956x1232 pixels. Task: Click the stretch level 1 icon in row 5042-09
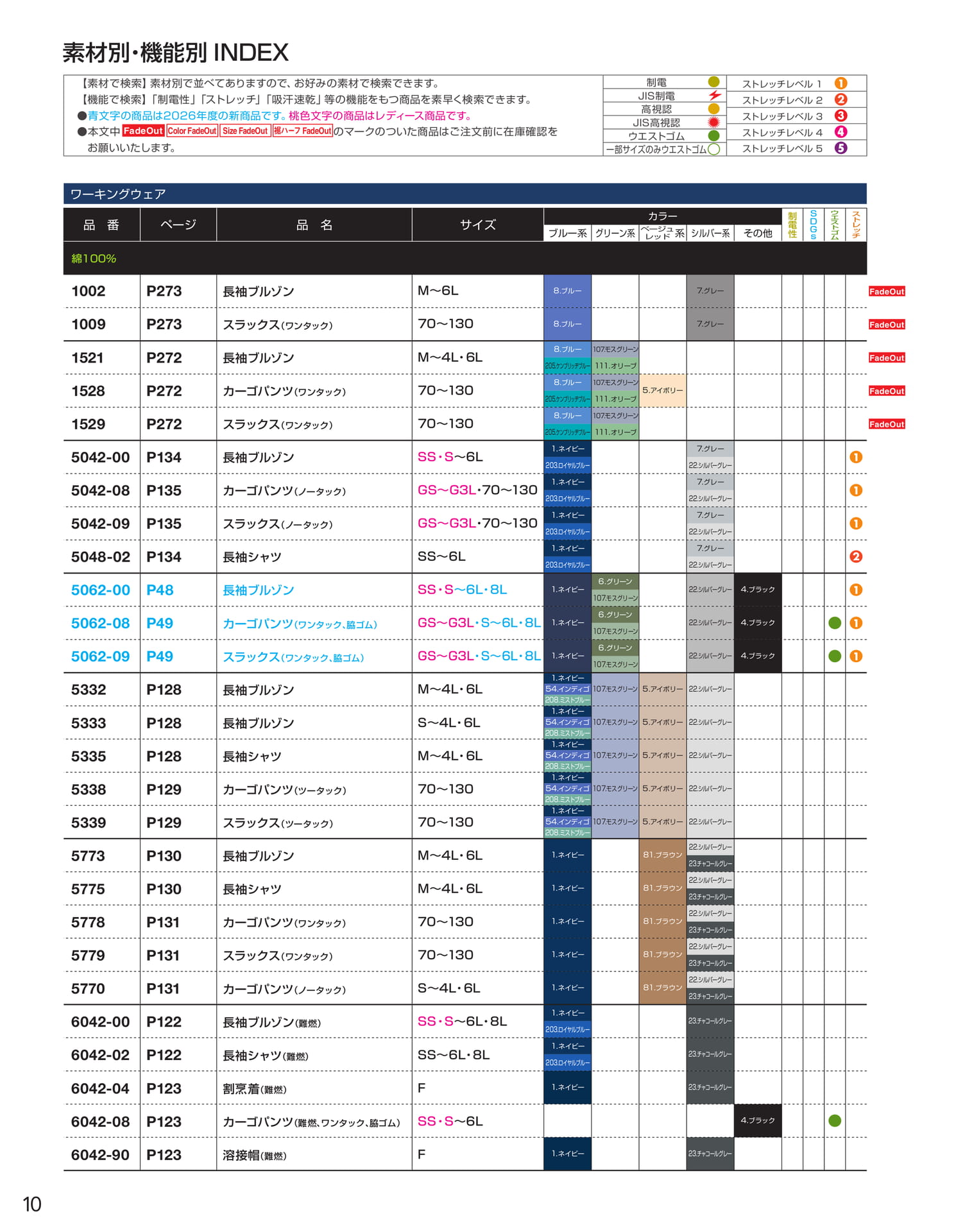pyautogui.click(x=856, y=524)
